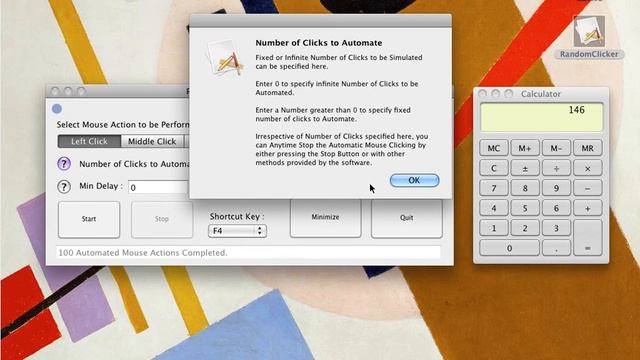Click the help icon beside Min Delay
This screenshot has height=360, width=640.
(x=64, y=187)
